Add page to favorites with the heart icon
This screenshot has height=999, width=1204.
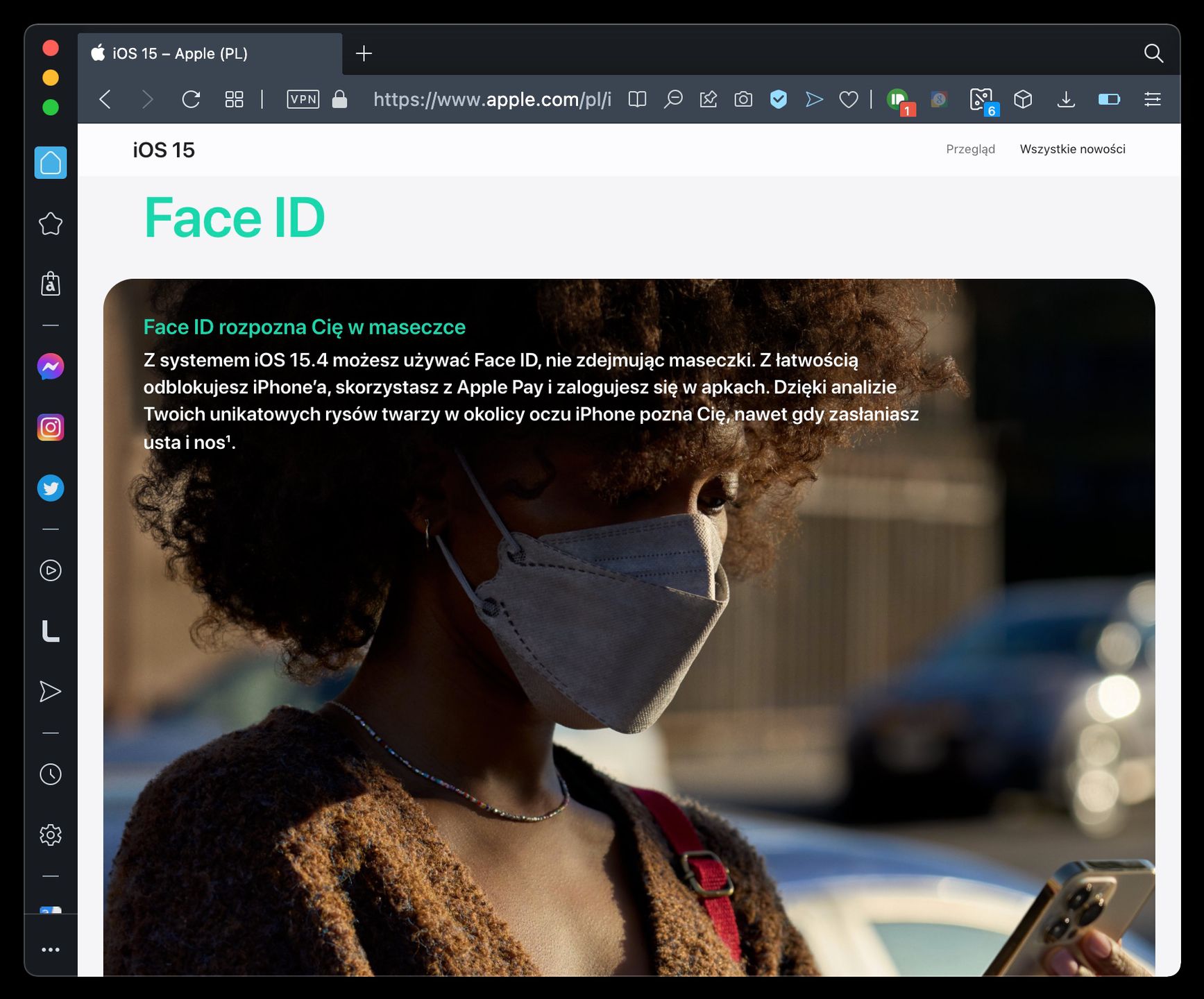point(849,99)
